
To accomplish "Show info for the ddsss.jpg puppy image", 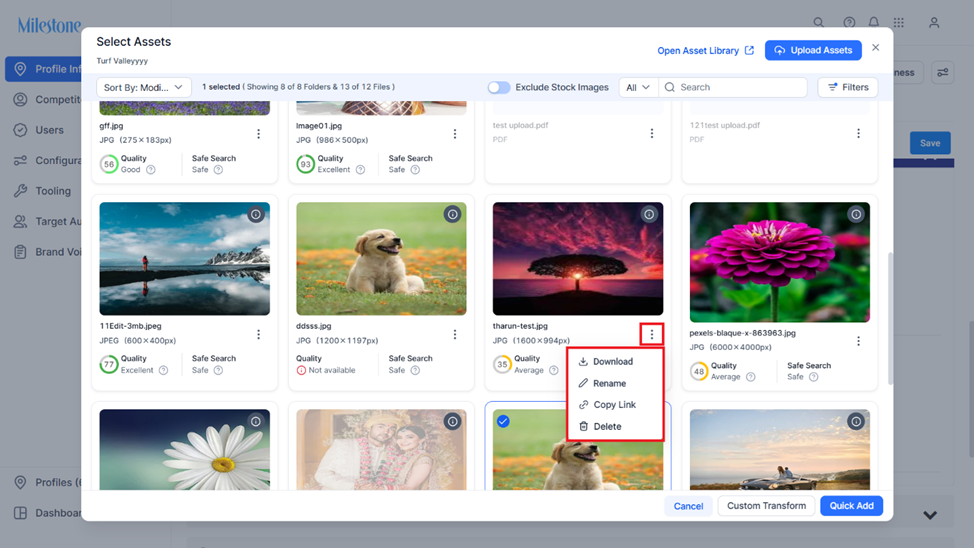I will (452, 214).
